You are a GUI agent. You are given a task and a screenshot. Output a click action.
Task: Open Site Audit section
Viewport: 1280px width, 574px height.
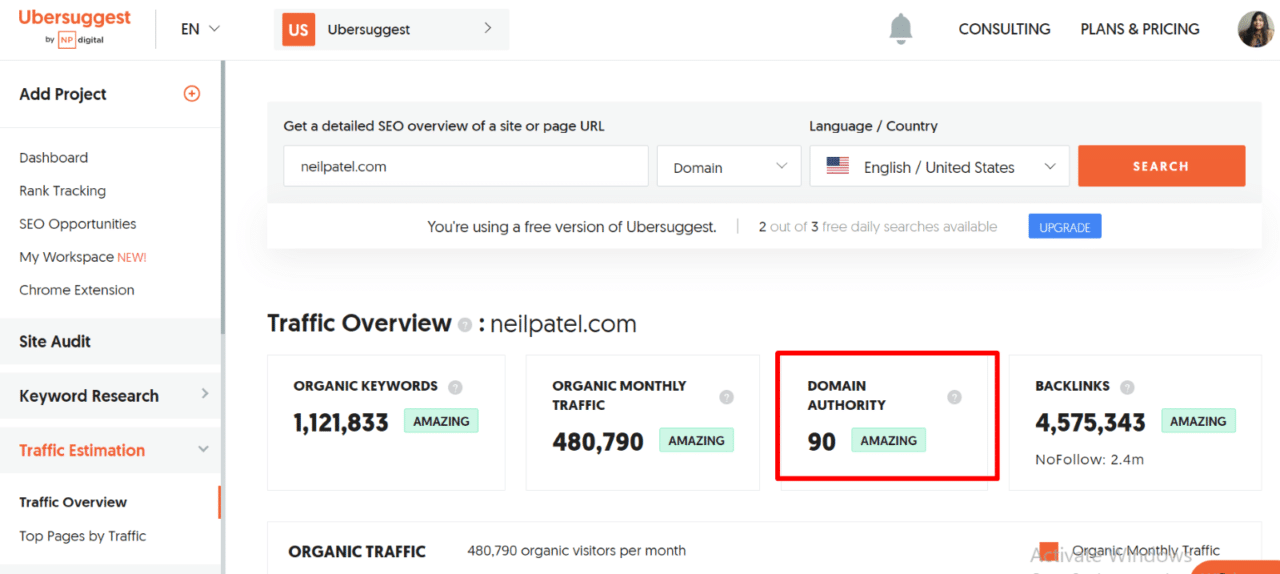[x=110, y=341]
